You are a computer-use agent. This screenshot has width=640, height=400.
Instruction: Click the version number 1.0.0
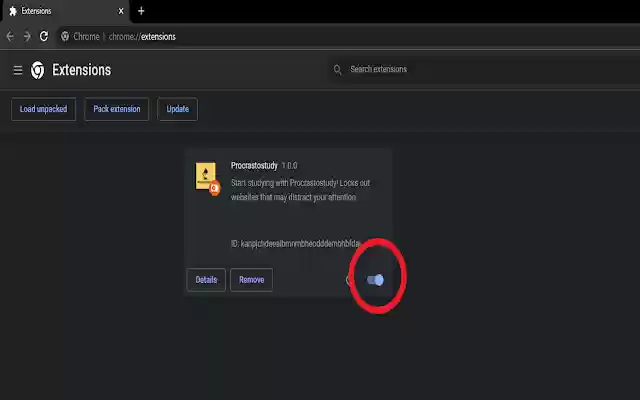(x=289, y=166)
